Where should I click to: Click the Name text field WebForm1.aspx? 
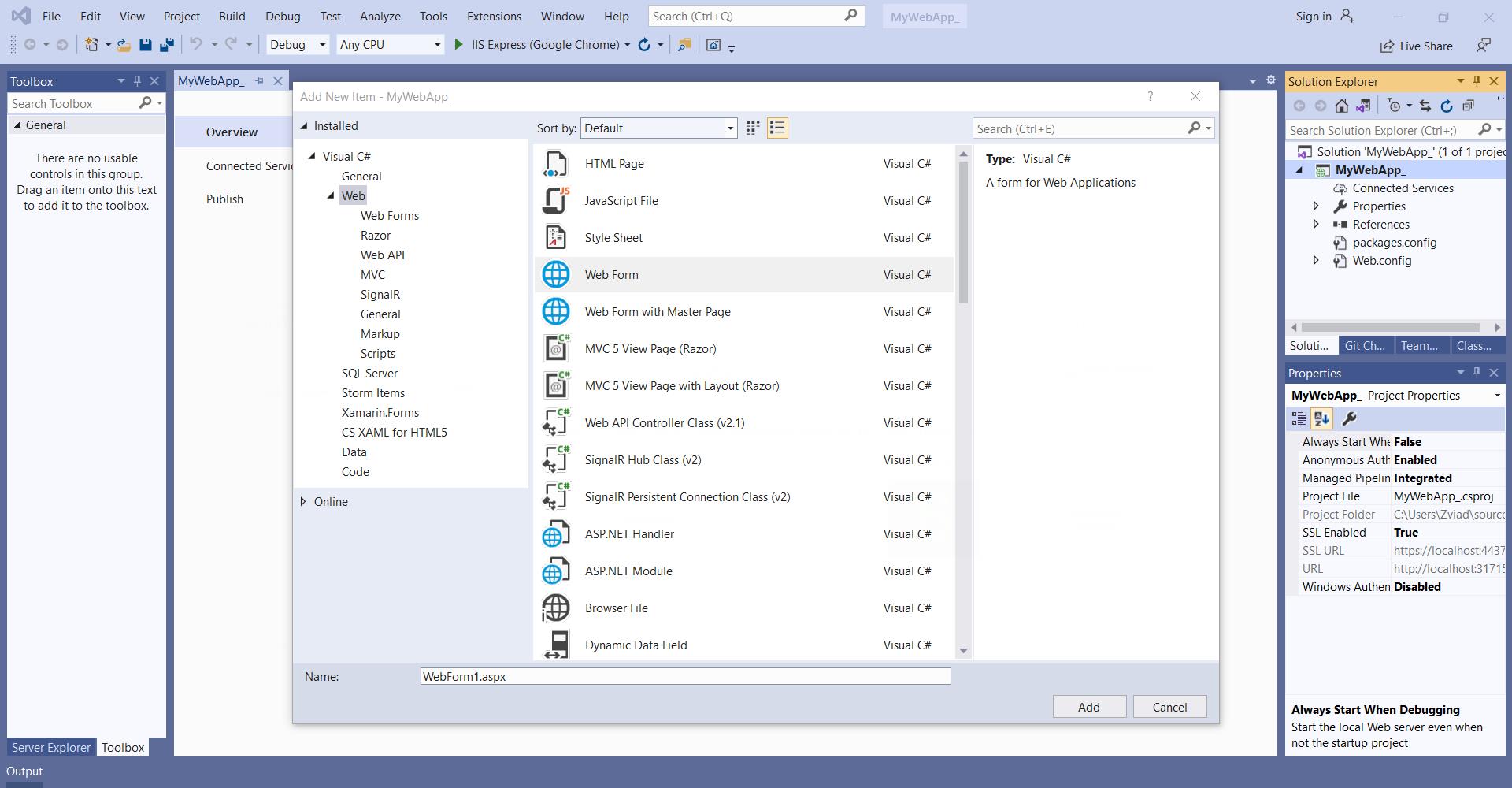point(685,677)
